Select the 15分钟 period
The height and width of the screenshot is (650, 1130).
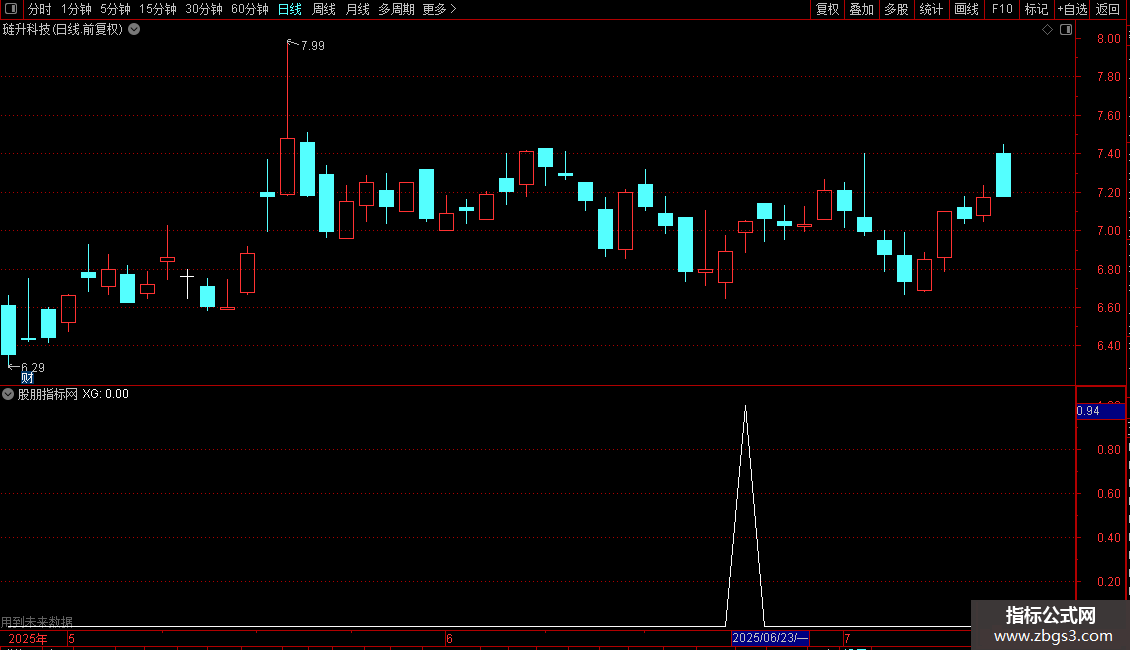pyautogui.click(x=157, y=9)
